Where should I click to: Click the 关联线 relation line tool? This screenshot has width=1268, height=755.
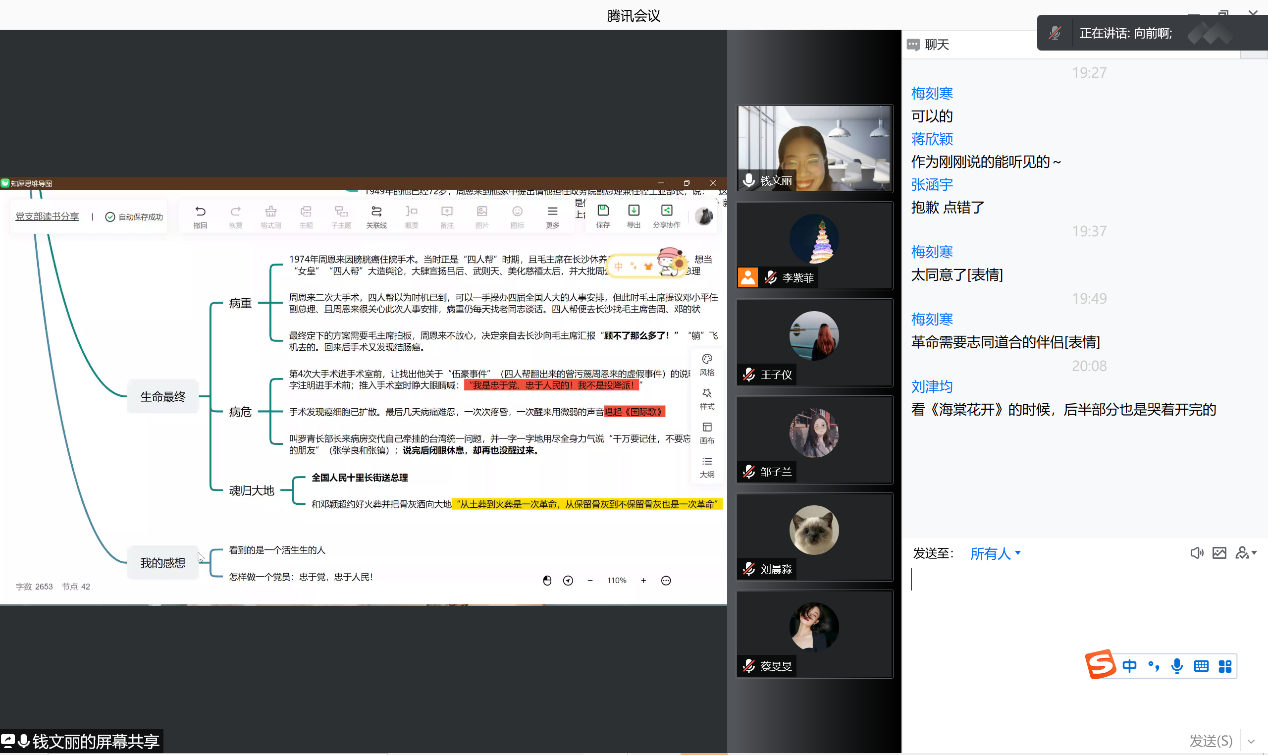click(376, 213)
